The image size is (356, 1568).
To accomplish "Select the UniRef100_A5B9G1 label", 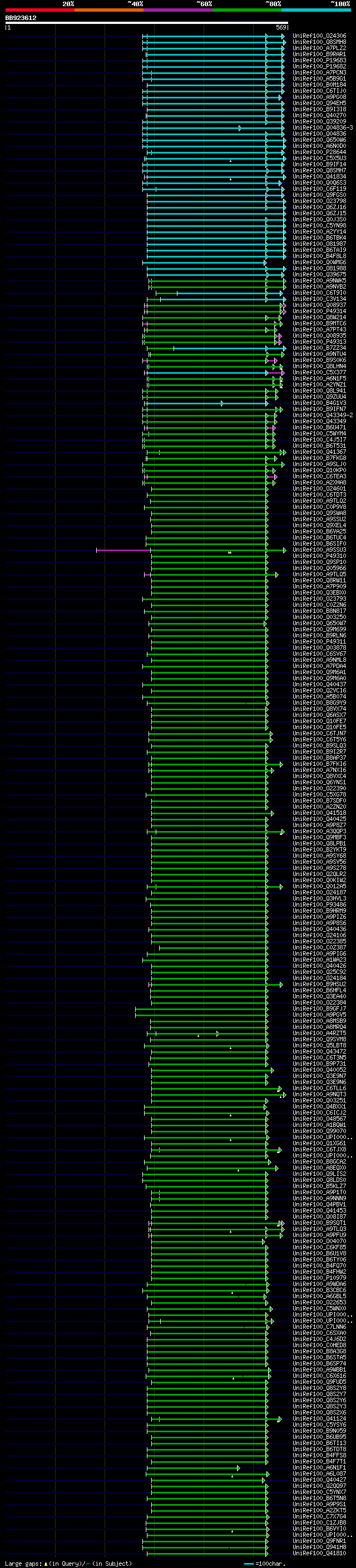I will pyautogui.click(x=319, y=78).
